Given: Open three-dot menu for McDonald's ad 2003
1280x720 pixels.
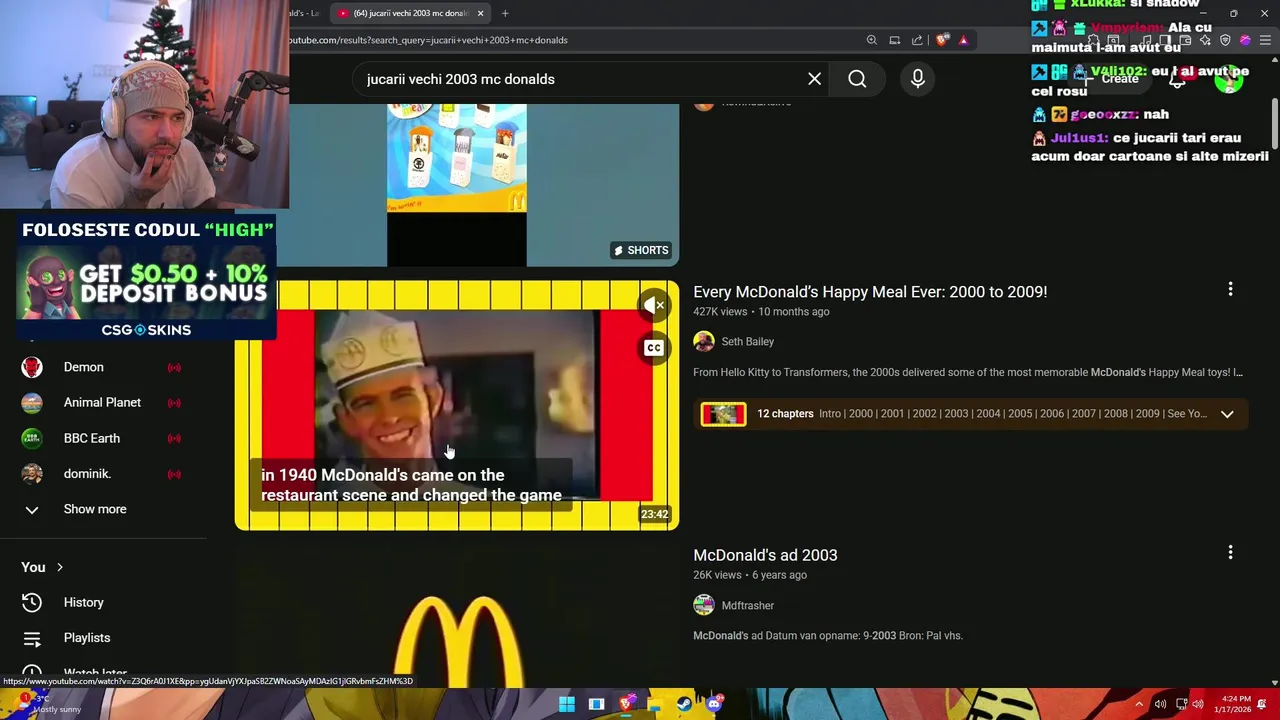Looking at the screenshot, I should click(1230, 552).
